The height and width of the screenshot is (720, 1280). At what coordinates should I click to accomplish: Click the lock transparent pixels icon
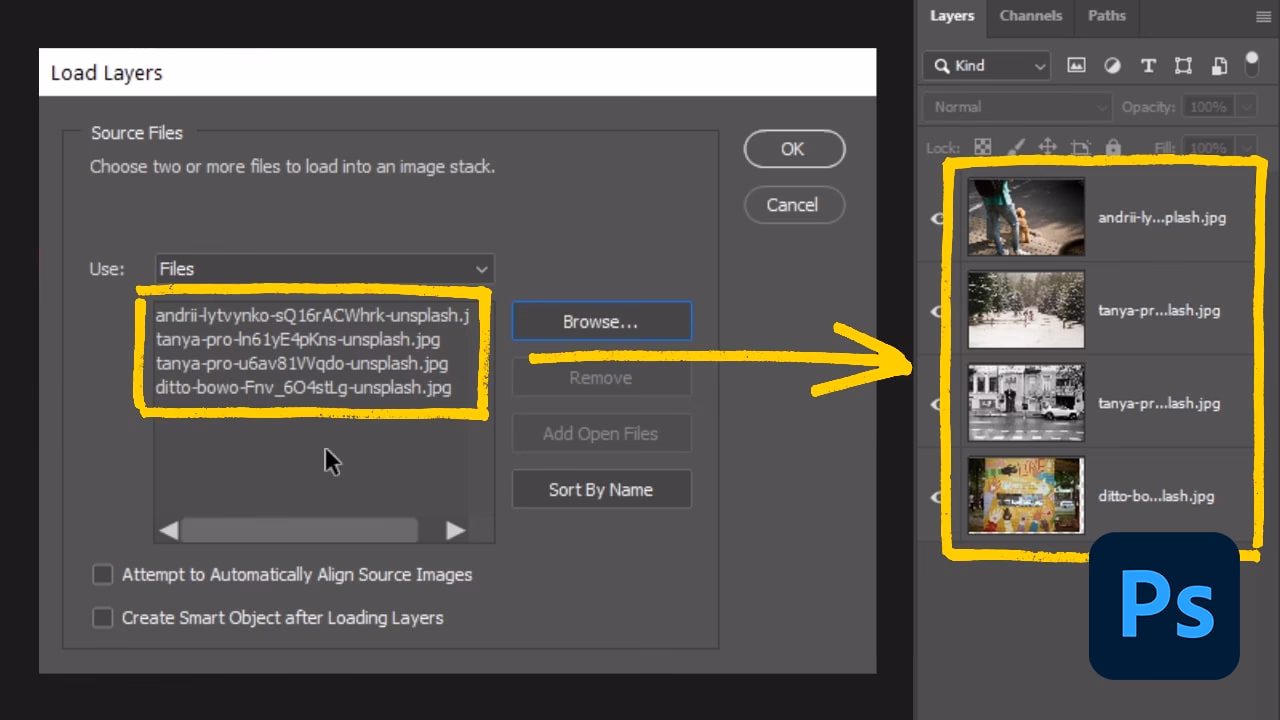pyautogui.click(x=982, y=146)
